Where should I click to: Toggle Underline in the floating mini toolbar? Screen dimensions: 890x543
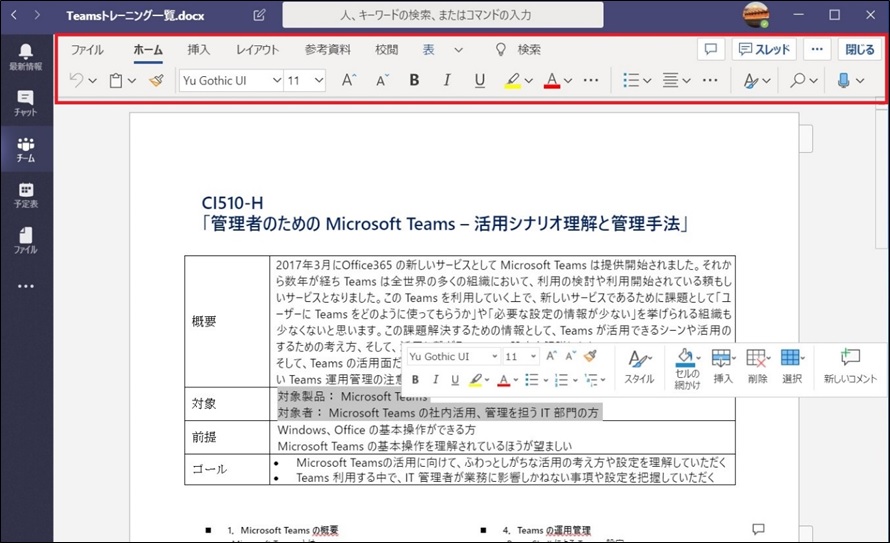455,380
